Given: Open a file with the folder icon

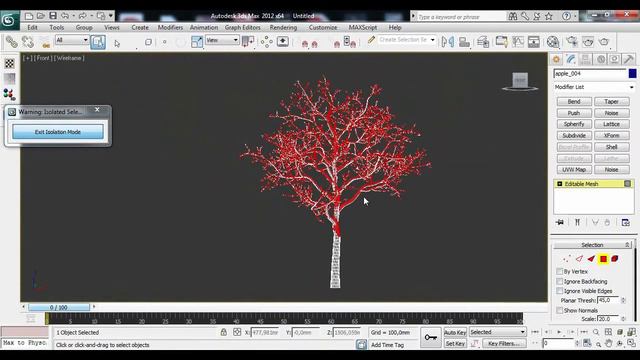Looking at the screenshot, I should (41, 16).
